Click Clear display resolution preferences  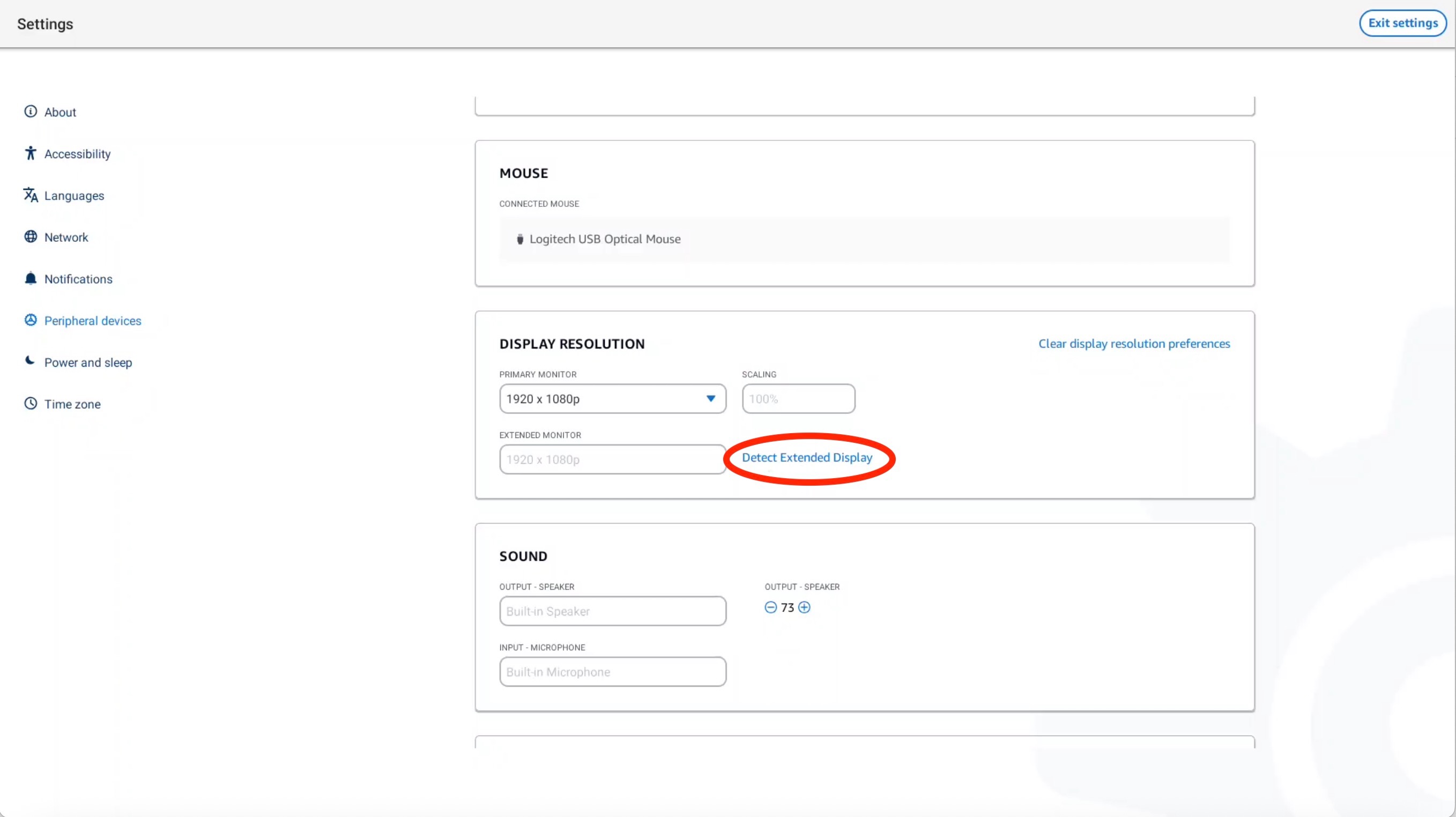coord(1134,343)
